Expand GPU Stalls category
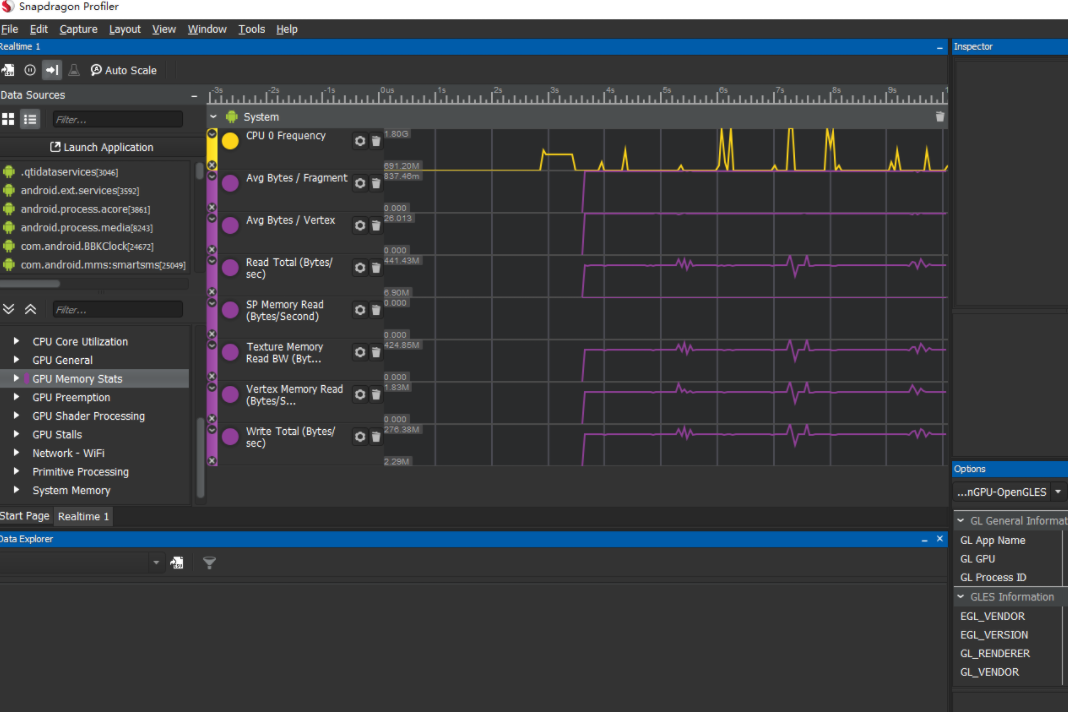The image size is (1068, 712). [16, 433]
